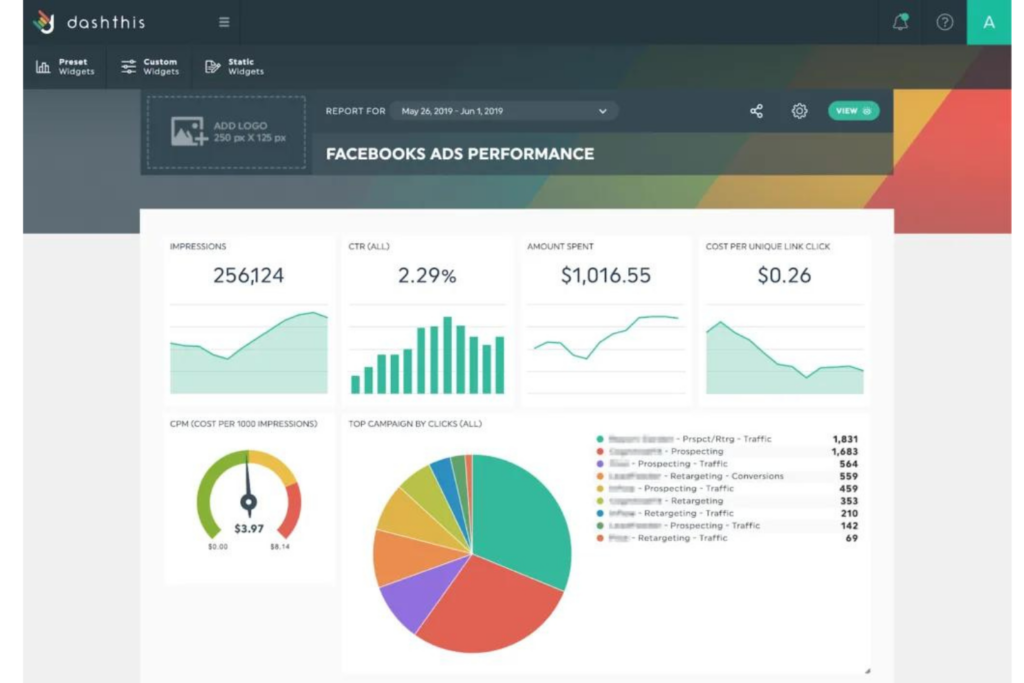Select legend row with 142 clicks
Image resolution: width=1024 pixels, height=683 pixels.
[727, 526]
